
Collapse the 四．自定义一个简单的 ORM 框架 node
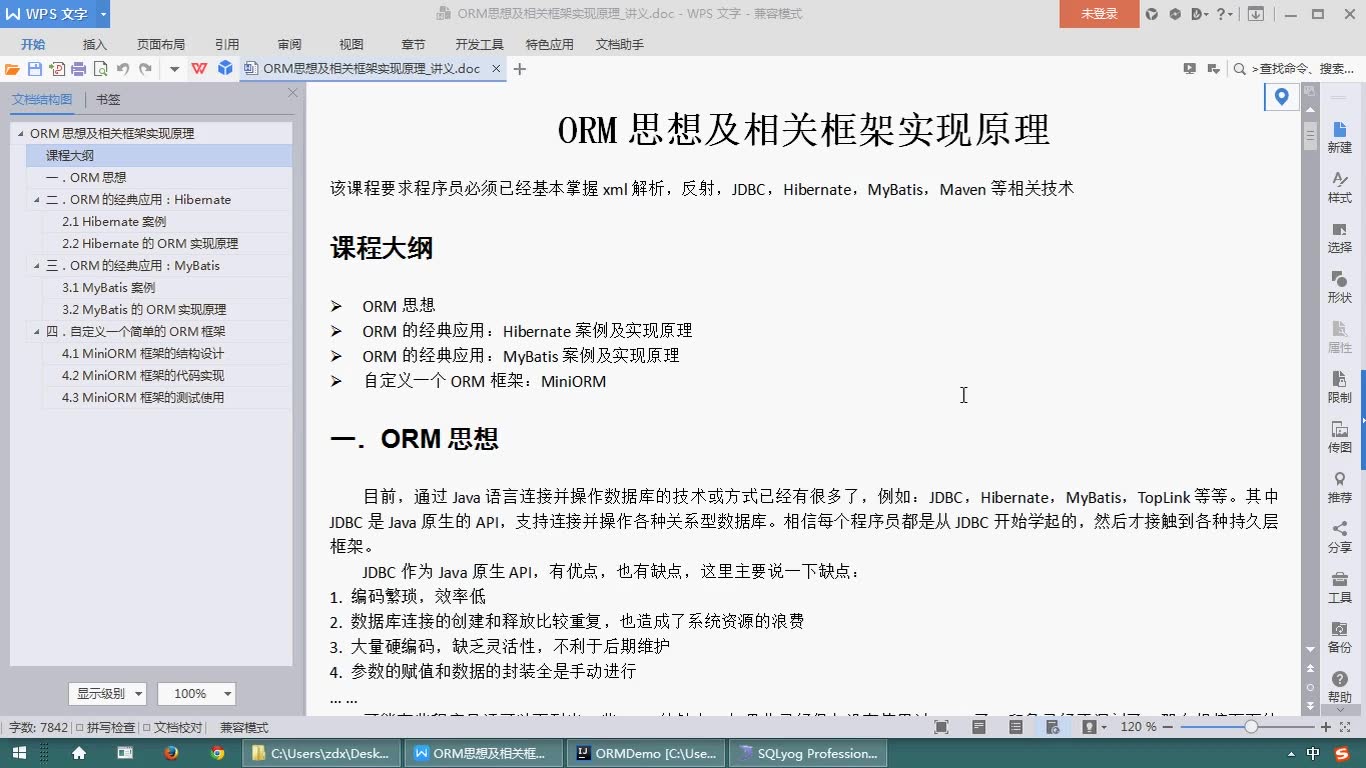[36, 332]
